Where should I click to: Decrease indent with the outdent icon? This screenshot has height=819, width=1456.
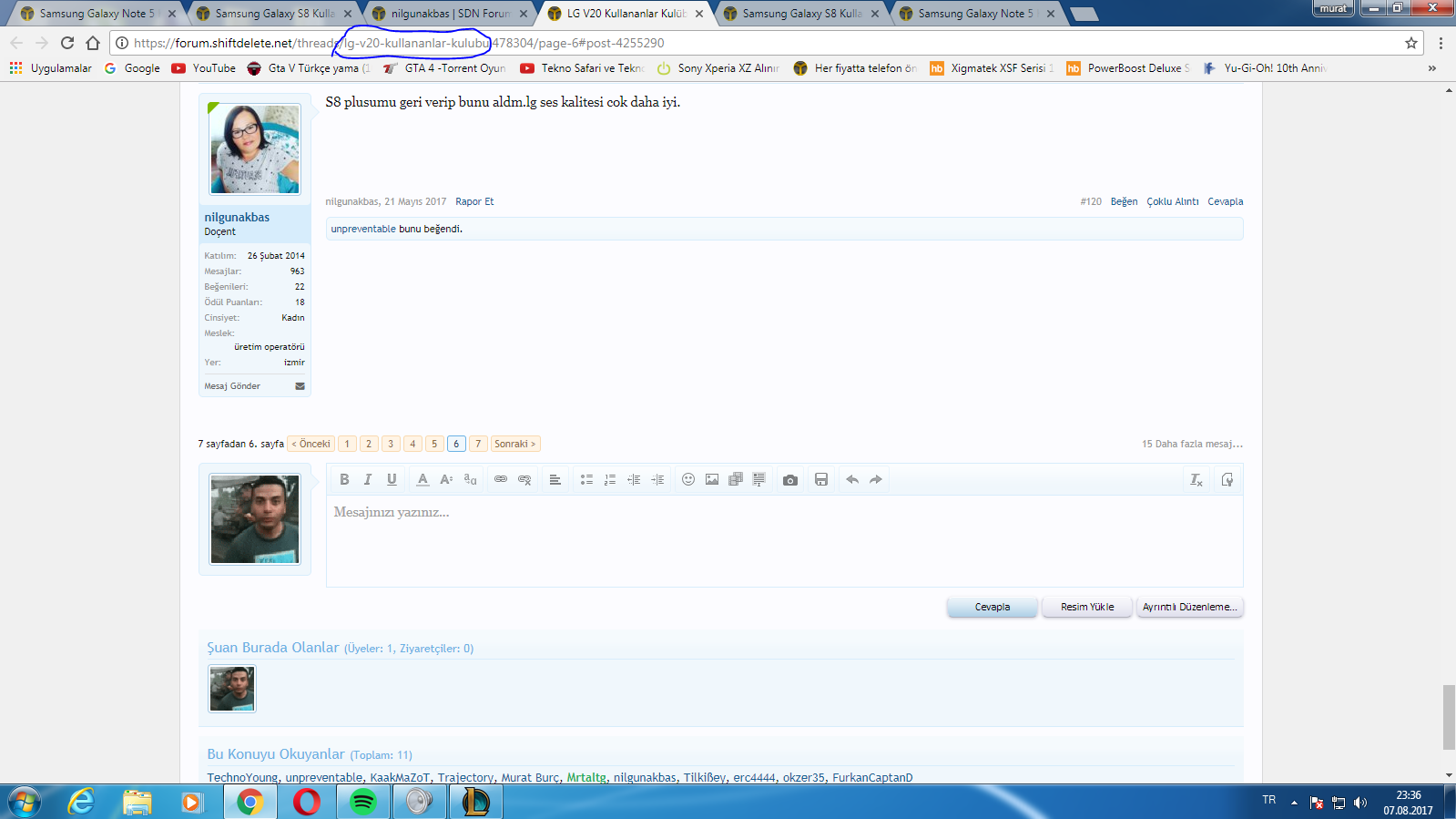tap(634, 479)
